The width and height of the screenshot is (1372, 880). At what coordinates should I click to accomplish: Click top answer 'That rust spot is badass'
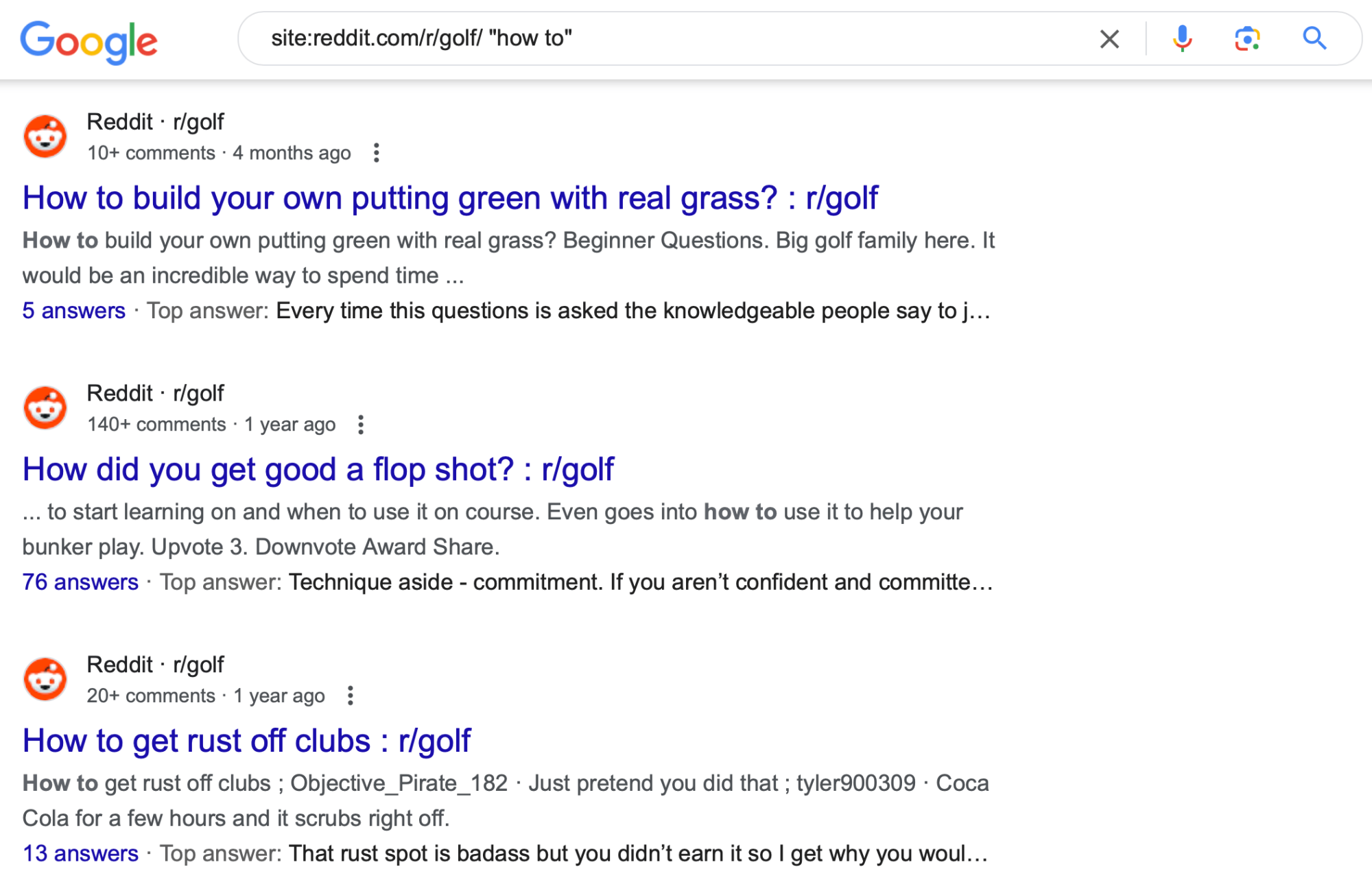pos(638,854)
